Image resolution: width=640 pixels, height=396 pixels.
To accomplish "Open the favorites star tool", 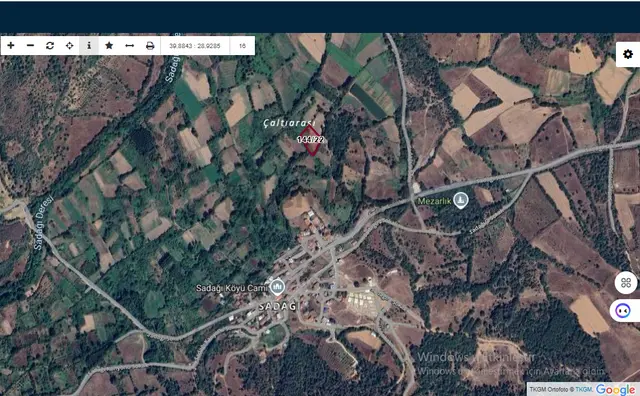I will point(109,45).
